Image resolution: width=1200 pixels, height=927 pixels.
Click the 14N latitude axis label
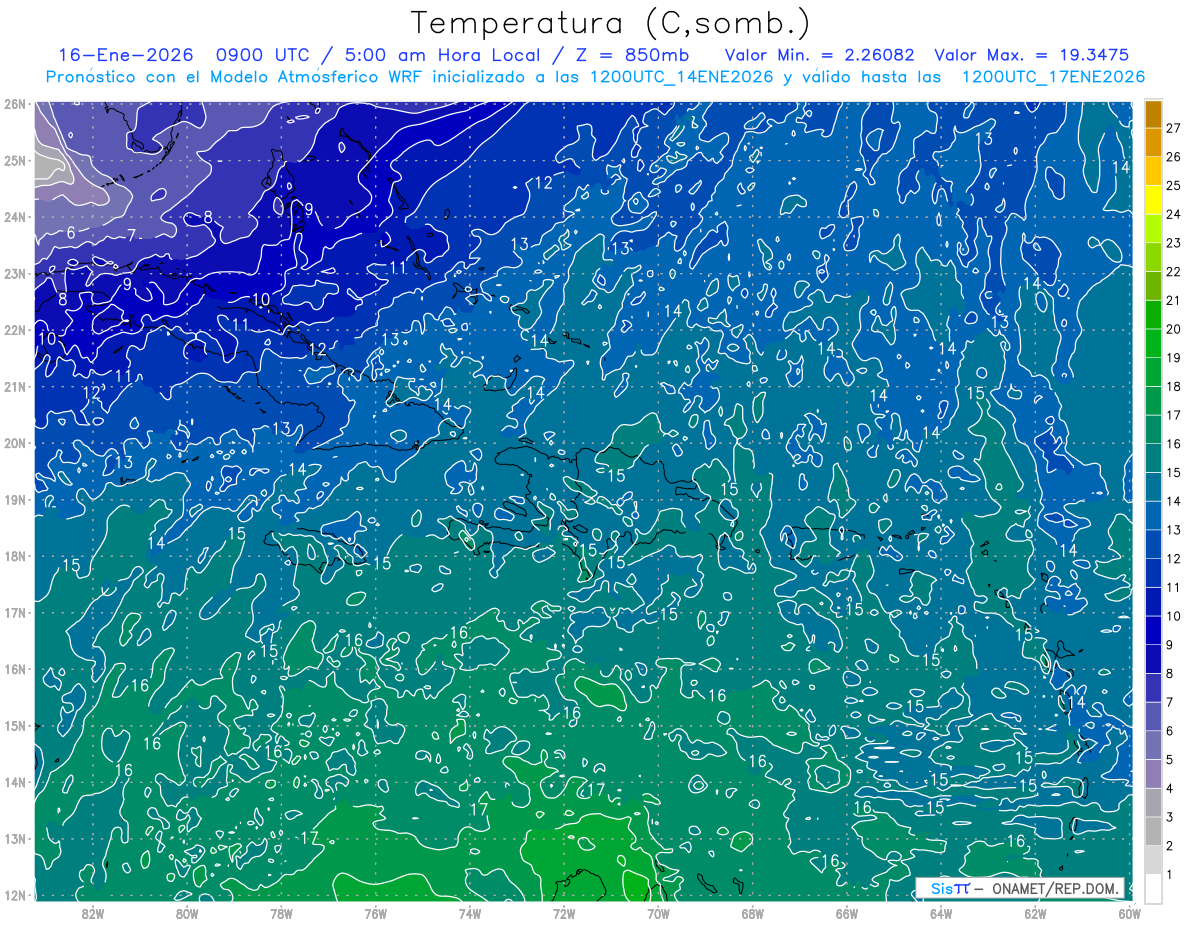click(x=14, y=781)
